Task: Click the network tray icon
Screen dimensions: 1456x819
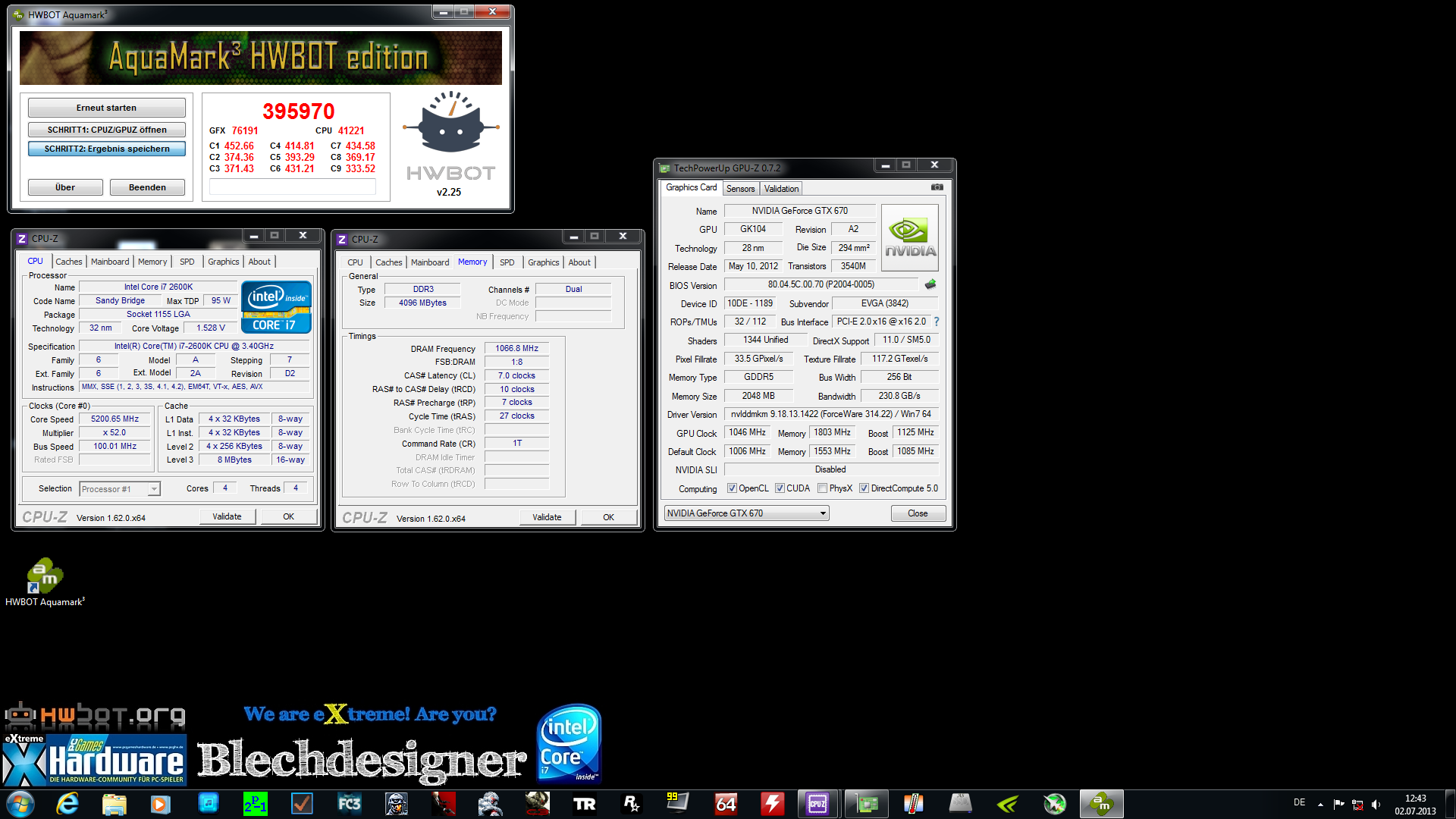Action: click(1357, 804)
